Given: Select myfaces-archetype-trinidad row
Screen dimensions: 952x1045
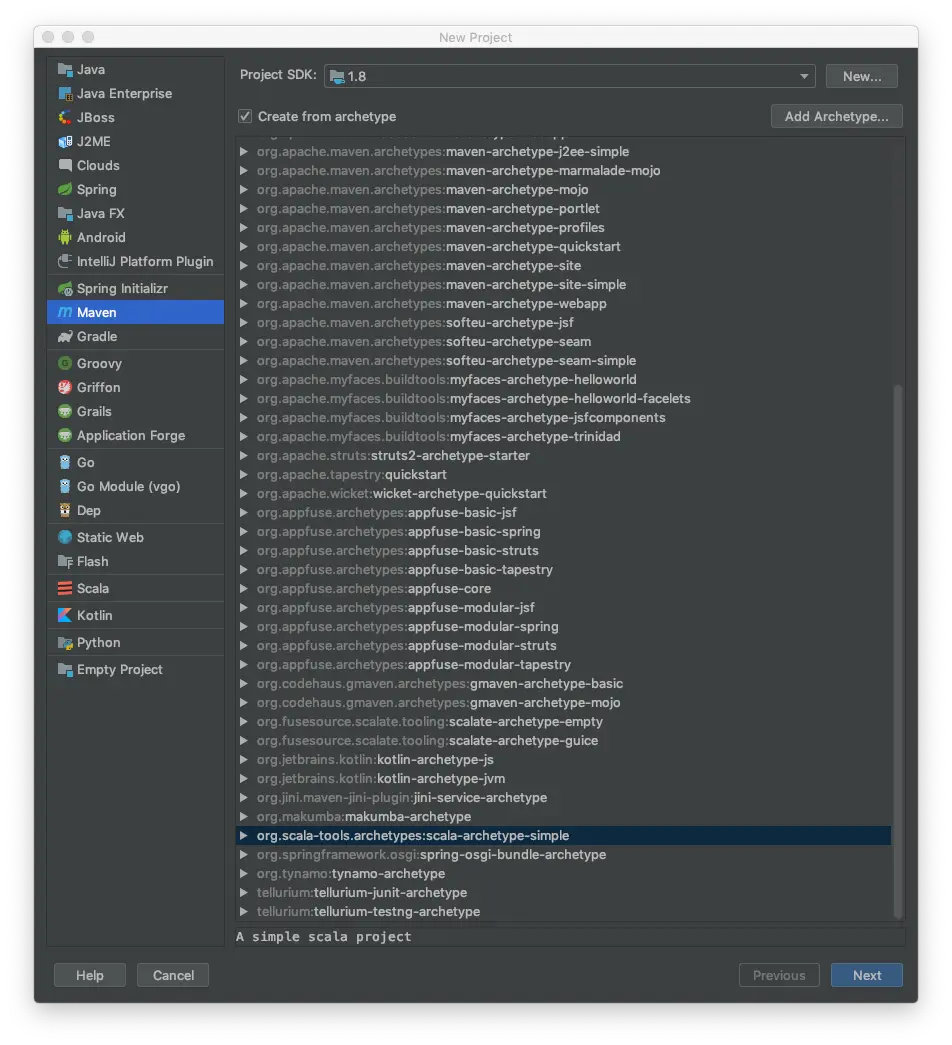Looking at the screenshot, I should click(x=564, y=437).
